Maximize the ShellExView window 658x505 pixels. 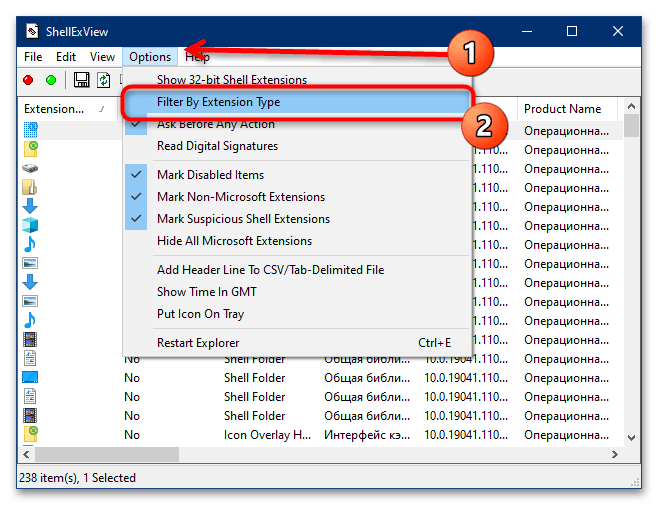coord(572,31)
